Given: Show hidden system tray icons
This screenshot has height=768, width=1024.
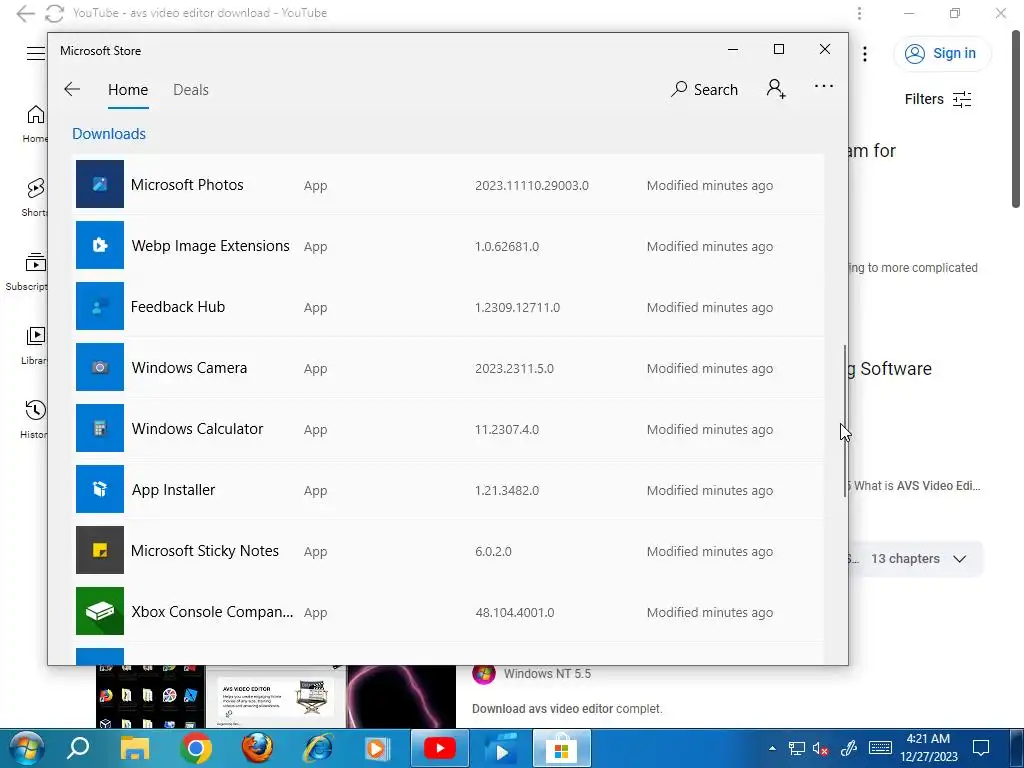Looking at the screenshot, I should [x=772, y=748].
